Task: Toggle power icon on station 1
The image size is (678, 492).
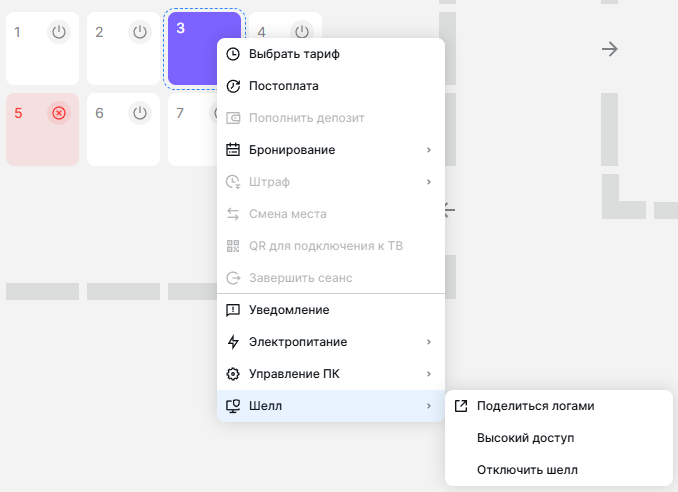Action: pyautogui.click(x=59, y=32)
